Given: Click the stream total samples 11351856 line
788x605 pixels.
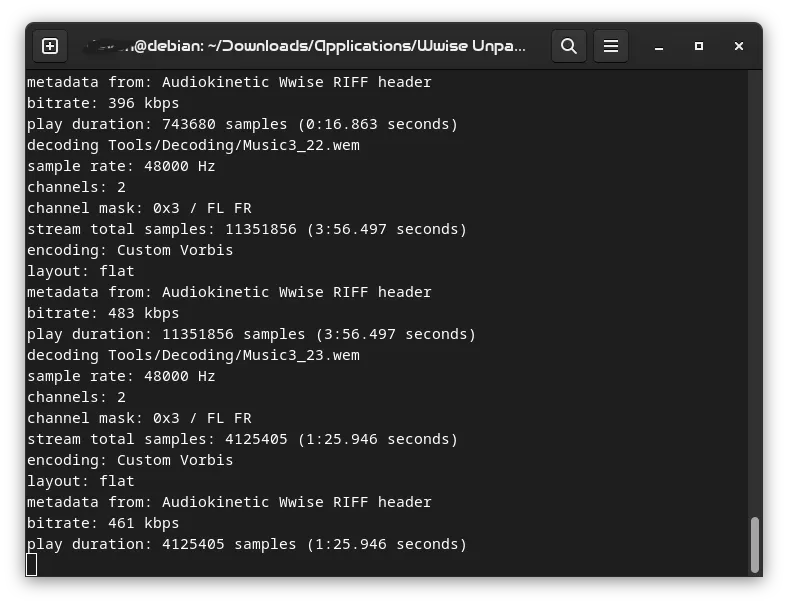Looking at the screenshot, I should point(247,229).
